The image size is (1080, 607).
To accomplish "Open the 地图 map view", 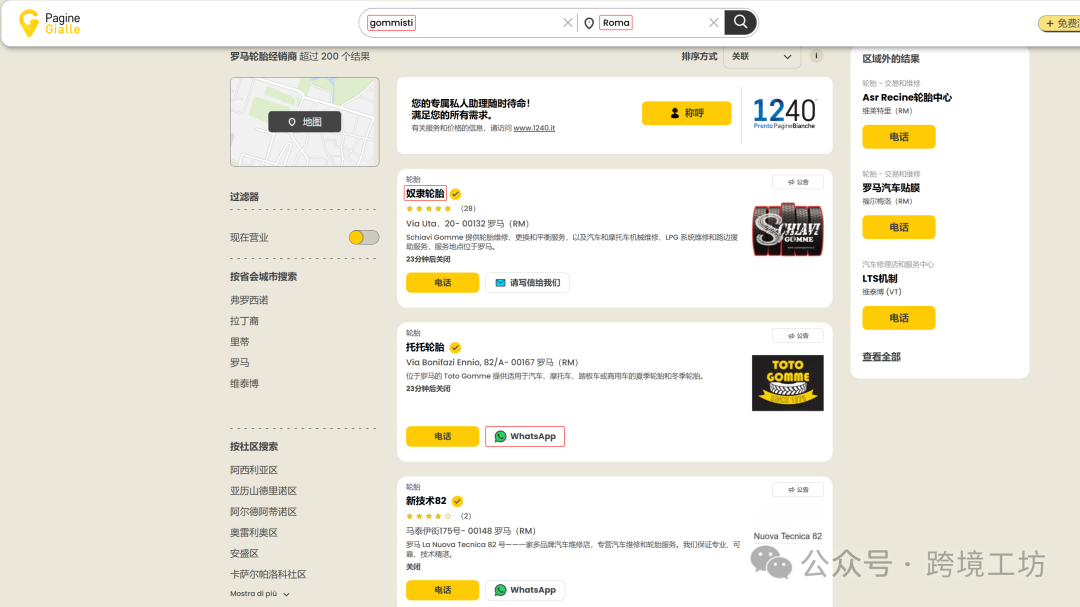I will click(304, 122).
